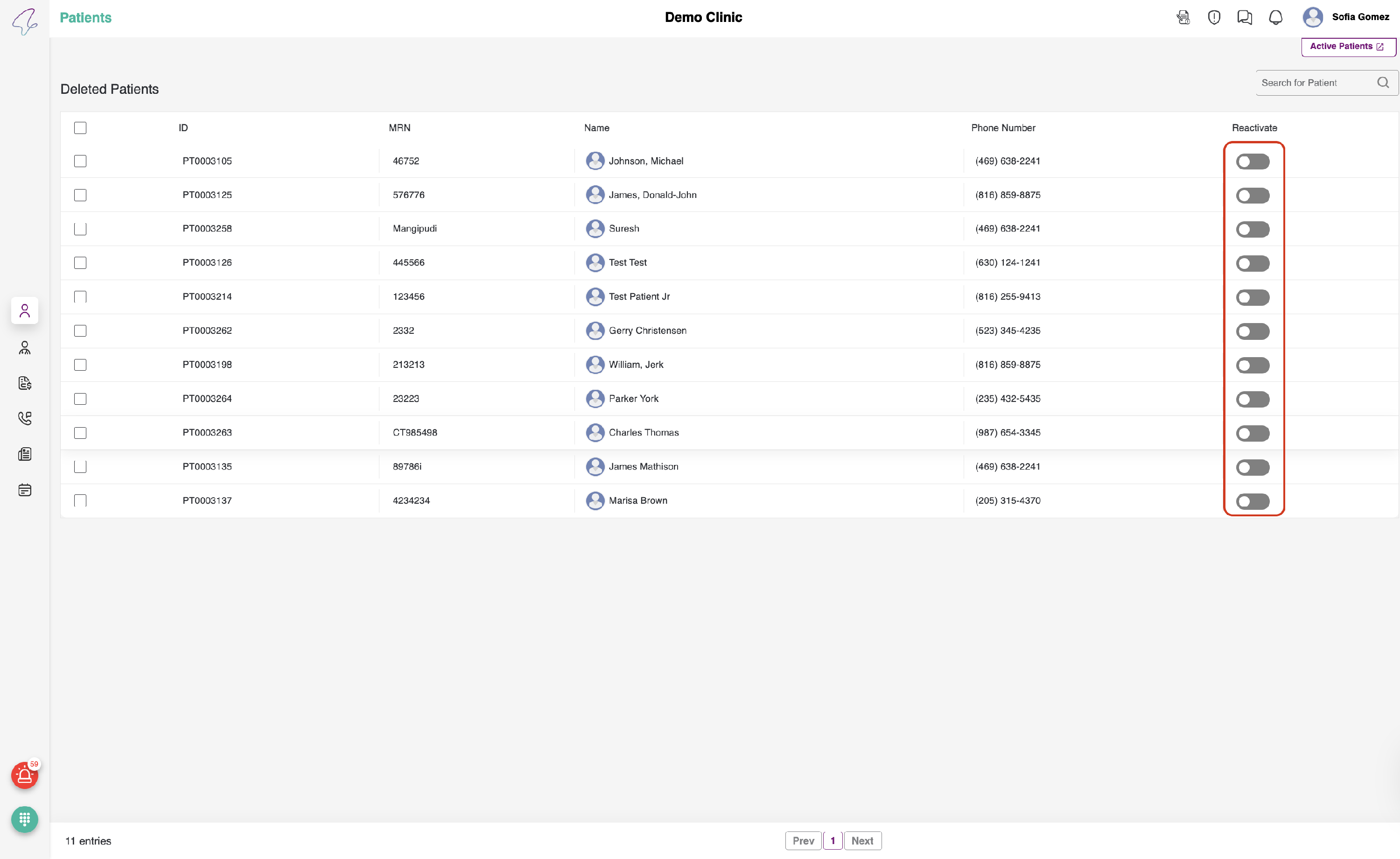Toggle reactivate for Johnson, Michael
1400x859 pixels.
tap(1252, 162)
